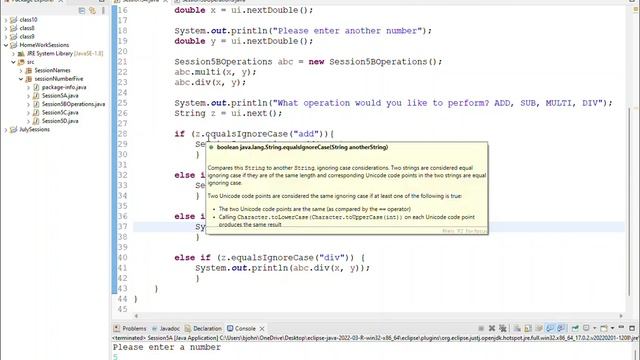
Task: Click else if equalsIgnoreCase("div") on line 40
Action: [269, 258]
